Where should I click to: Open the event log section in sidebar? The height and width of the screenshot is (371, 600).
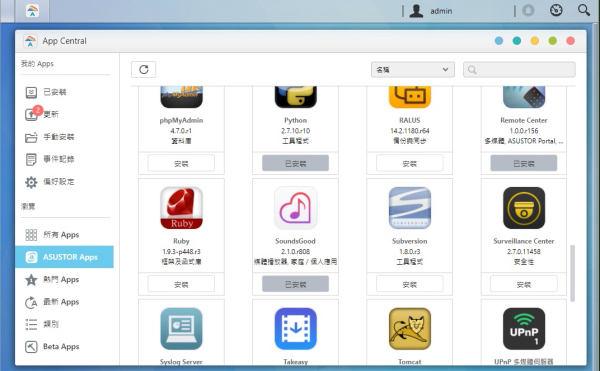pos(64,159)
